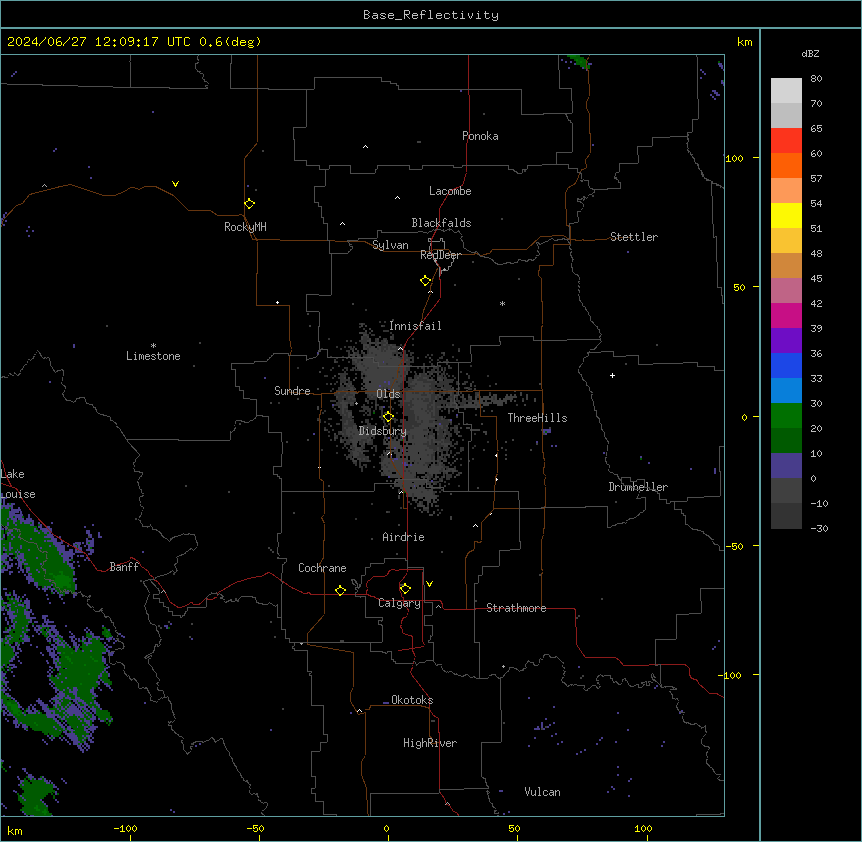Click the Innisfail city label
862x842 pixels.
pos(415,326)
